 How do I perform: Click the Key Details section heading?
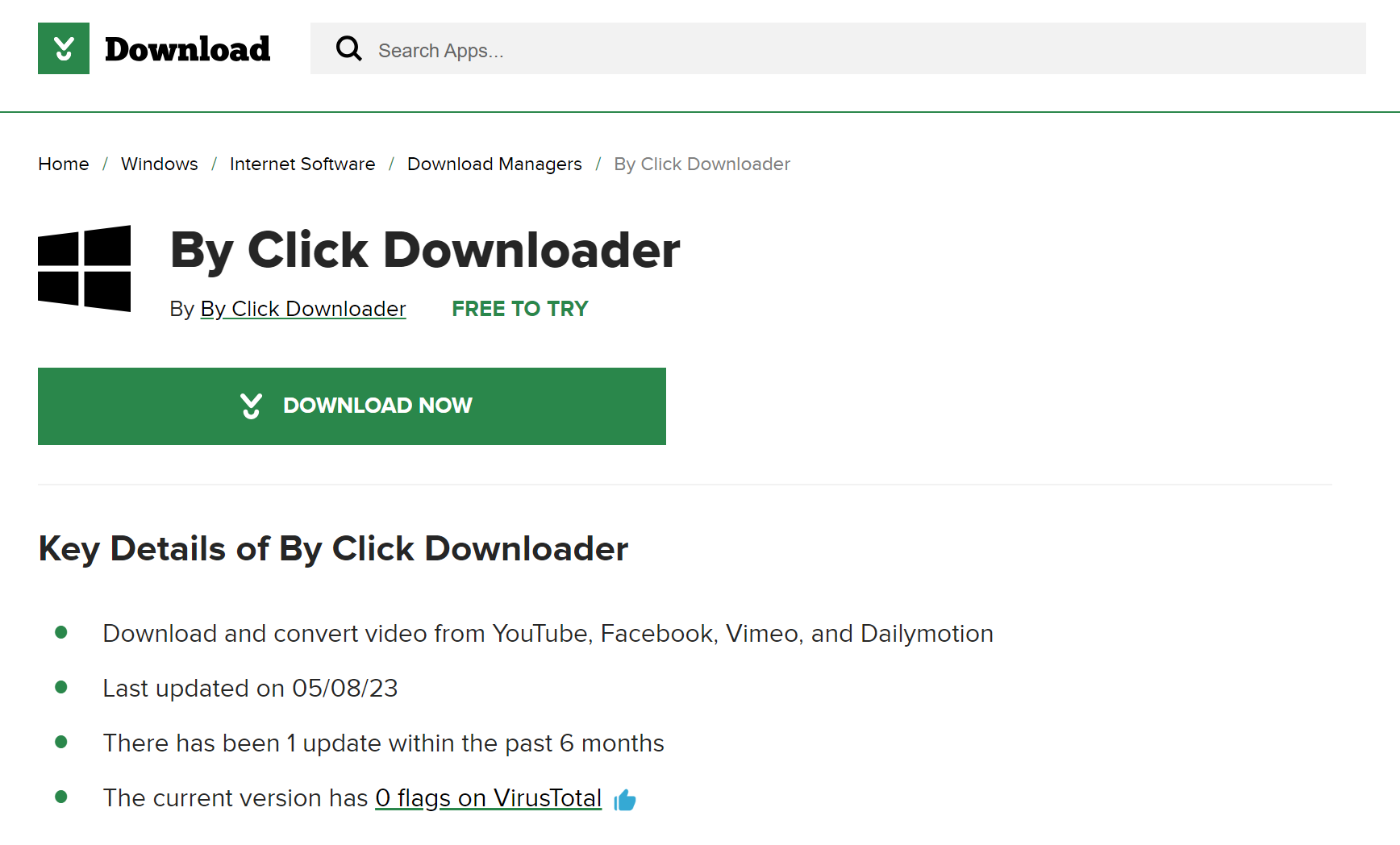tap(333, 549)
